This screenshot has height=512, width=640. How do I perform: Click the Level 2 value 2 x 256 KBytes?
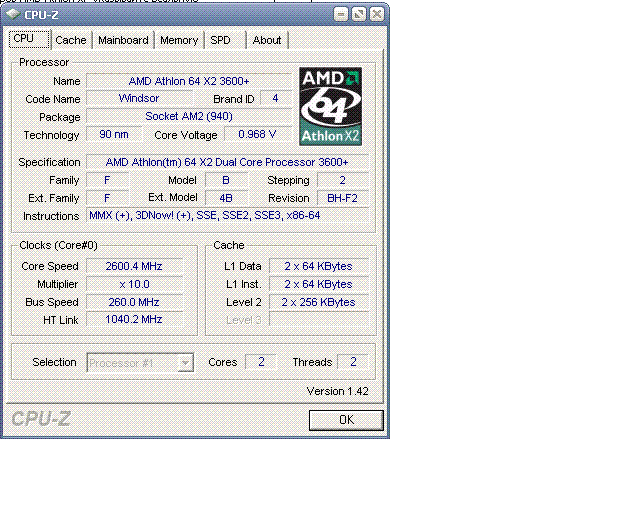(x=319, y=302)
